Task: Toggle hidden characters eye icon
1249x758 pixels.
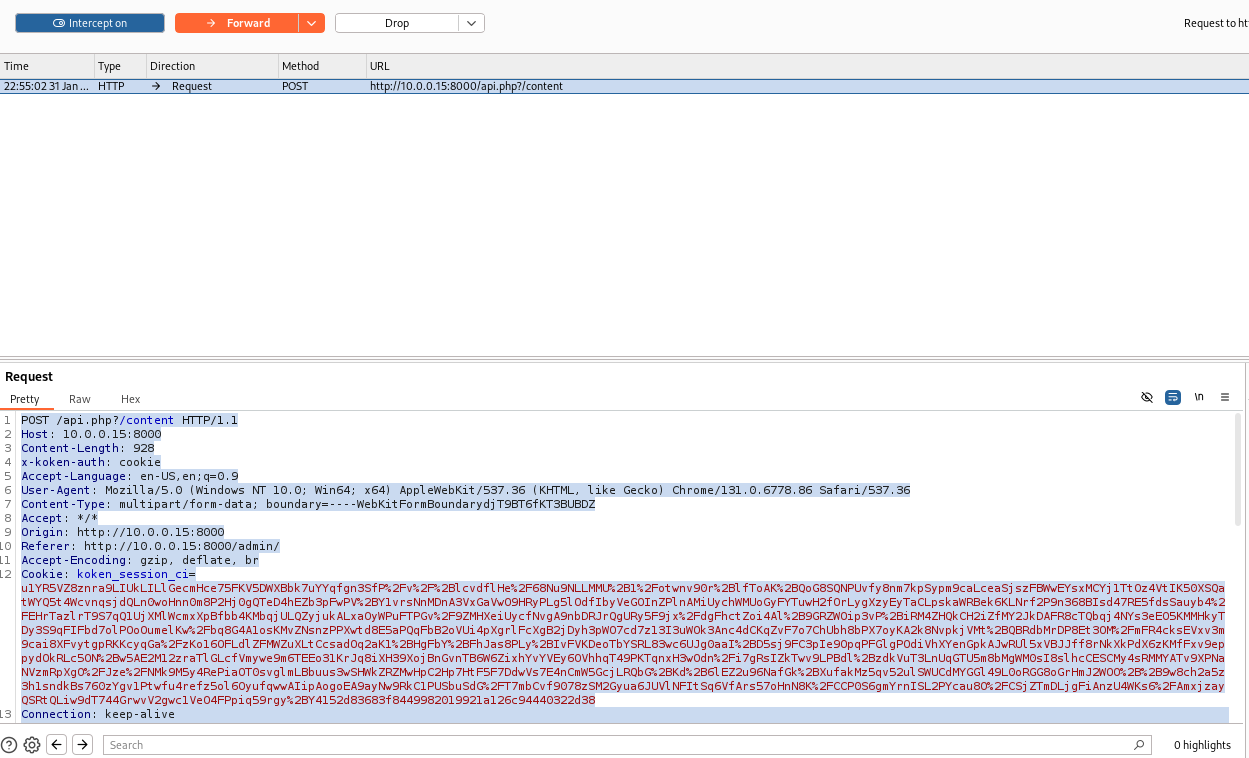Action: point(1147,398)
